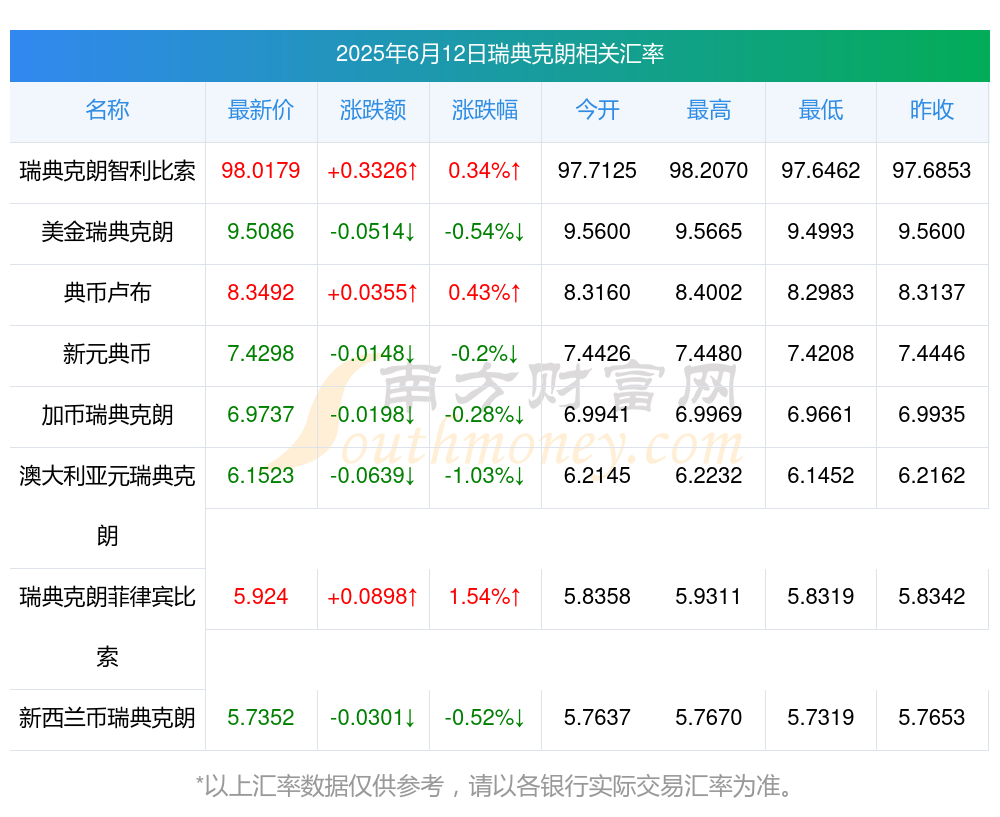This screenshot has width=1000, height=817.
Task: Select the open price 6.2145
Action: pos(597,476)
